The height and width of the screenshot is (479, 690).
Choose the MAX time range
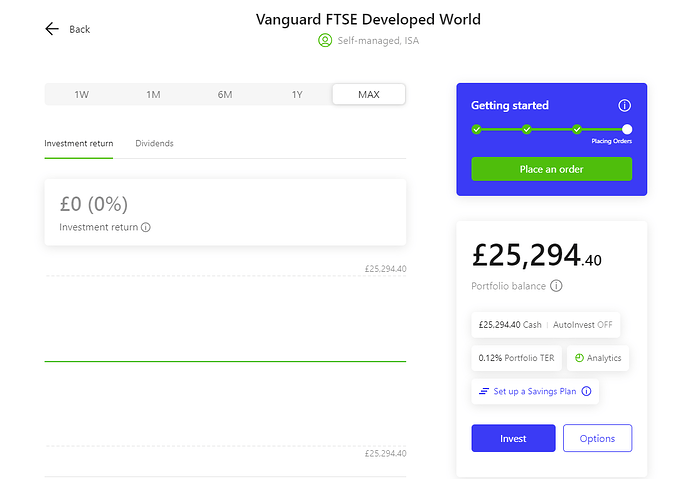[x=369, y=94]
